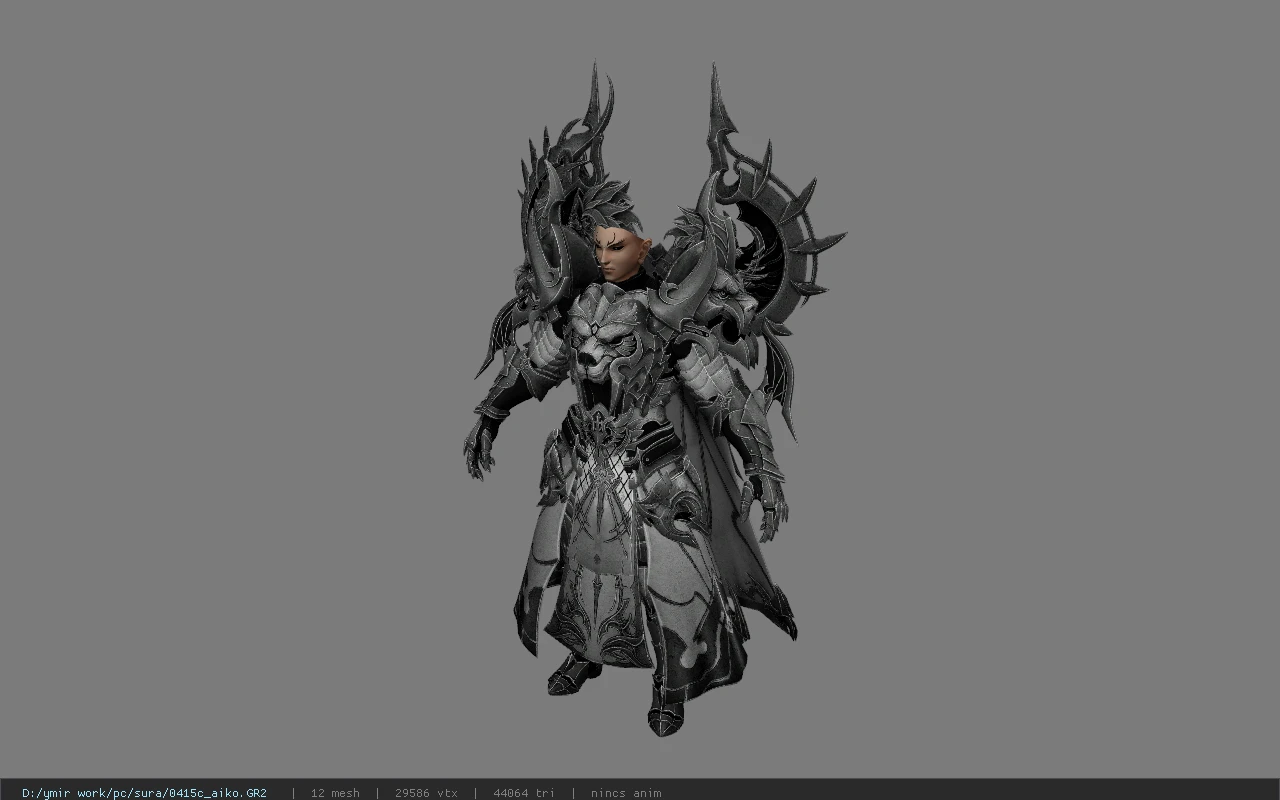Click the "44064 tri" triangle count
Viewport: 1280px width, 800px height.
pyautogui.click(x=524, y=793)
